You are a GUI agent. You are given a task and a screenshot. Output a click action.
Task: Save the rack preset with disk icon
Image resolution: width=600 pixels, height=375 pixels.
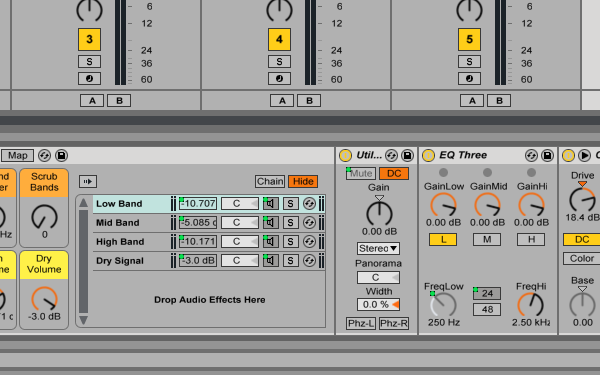(61, 155)
